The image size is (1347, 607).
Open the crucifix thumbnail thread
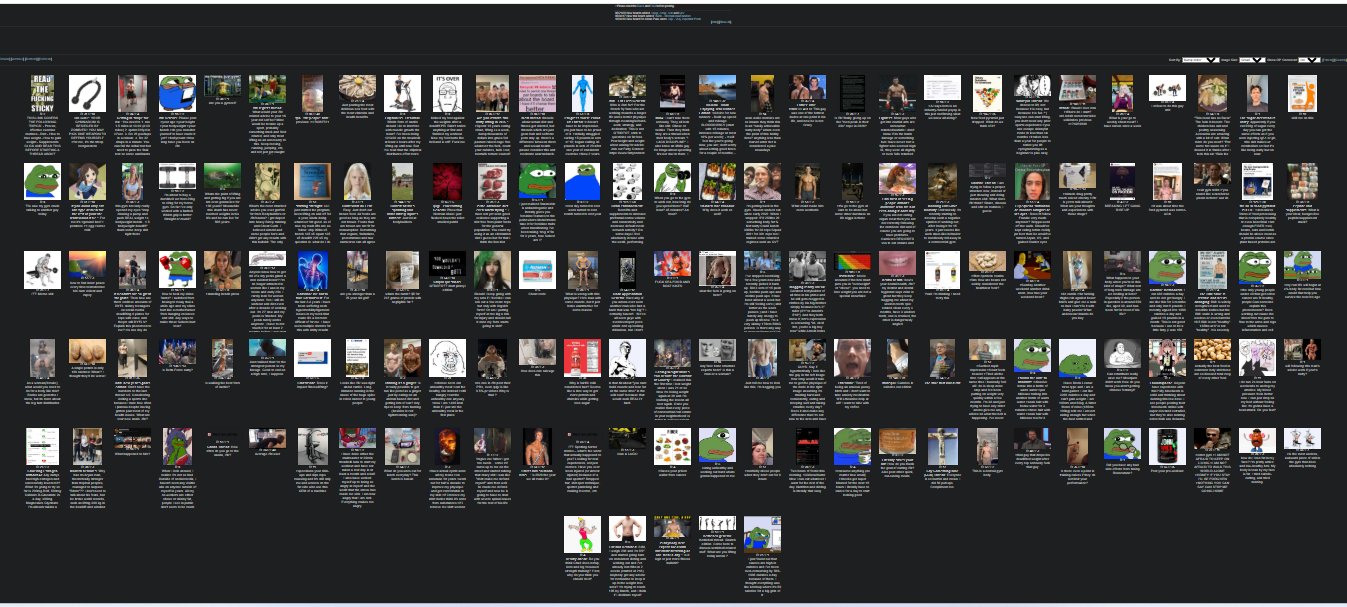(x=942, y=446)
